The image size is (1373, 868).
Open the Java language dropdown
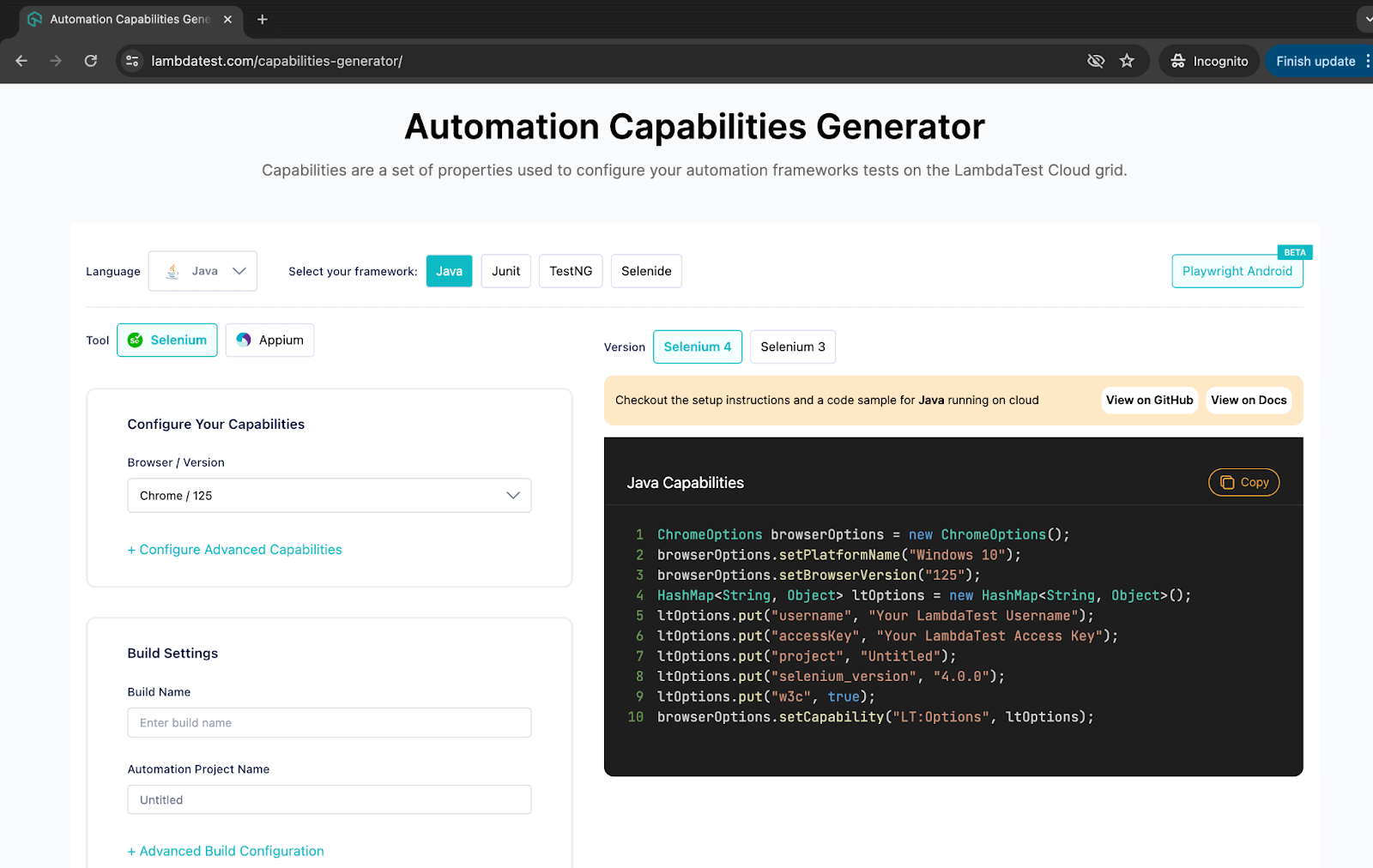click(x=203, y=271)
